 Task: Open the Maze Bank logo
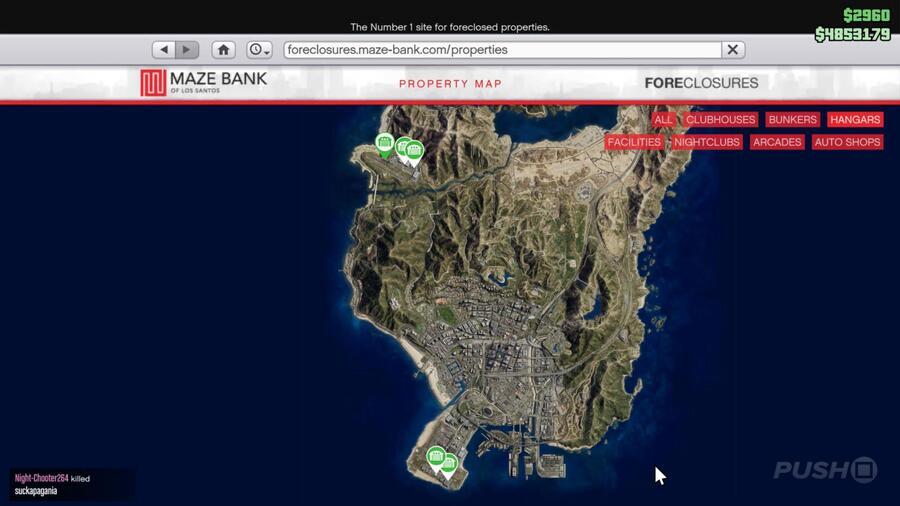[x=204, y=83]
